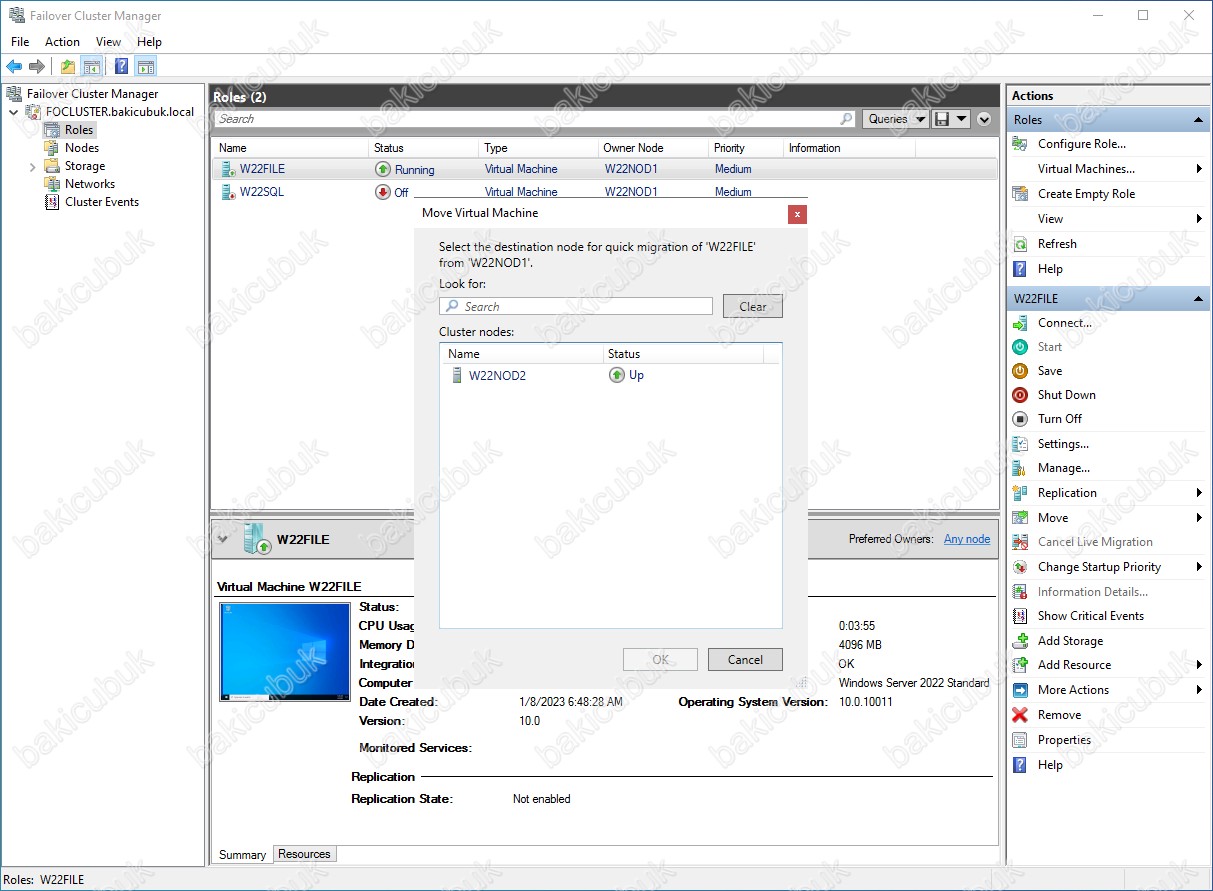Click the Forward arrow in the toolbar
The height and width of the screenshot is (891, 1213).
click(37, 67)
